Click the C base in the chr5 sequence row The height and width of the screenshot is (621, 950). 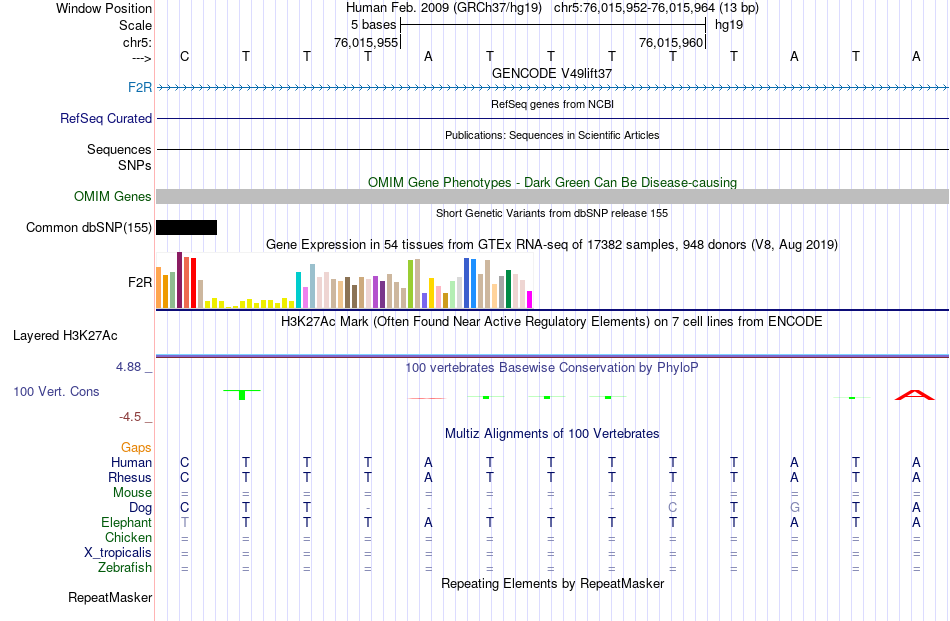185,56
